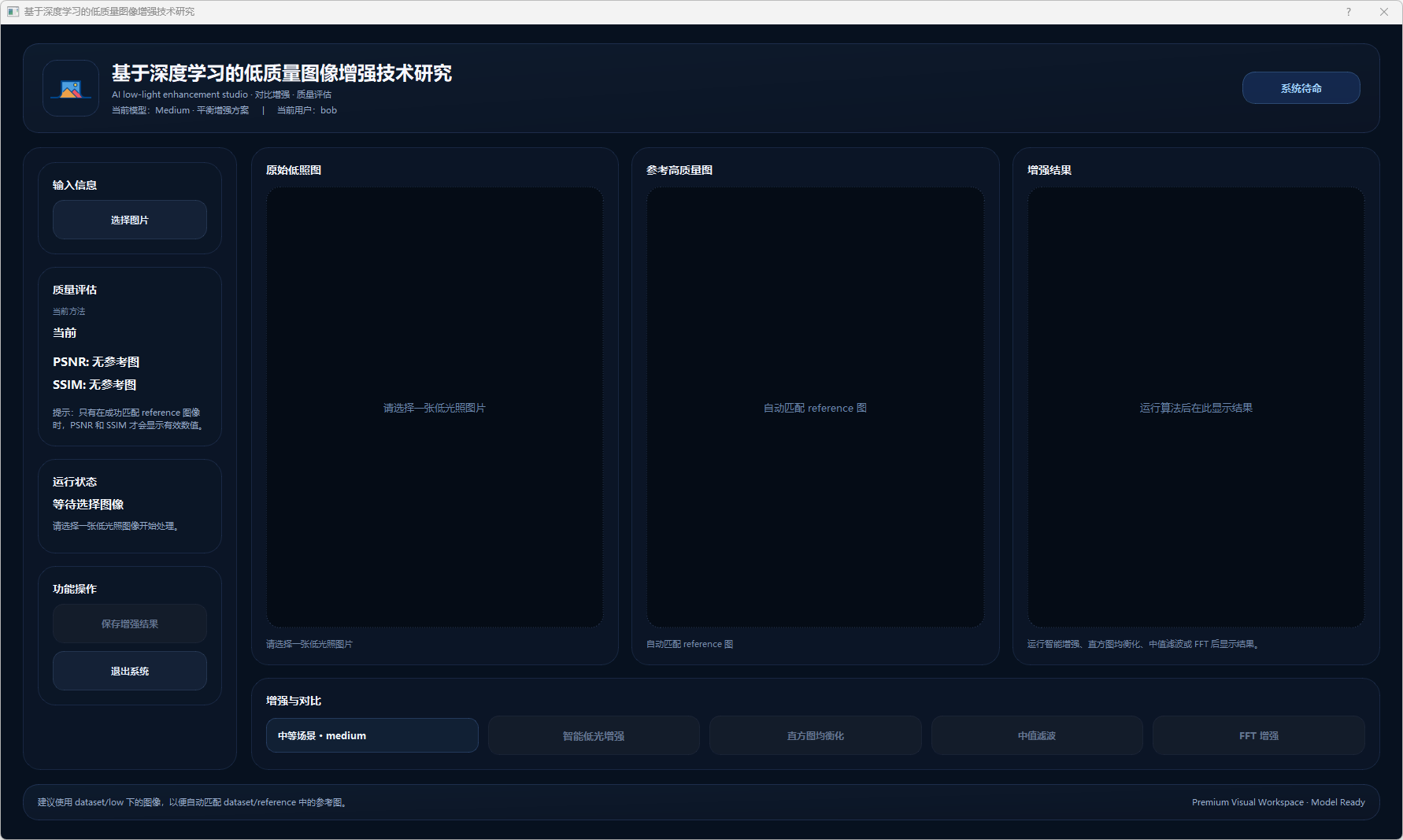
Task: Click the 等待选择图像 status text
Action: tap(88, 505)
